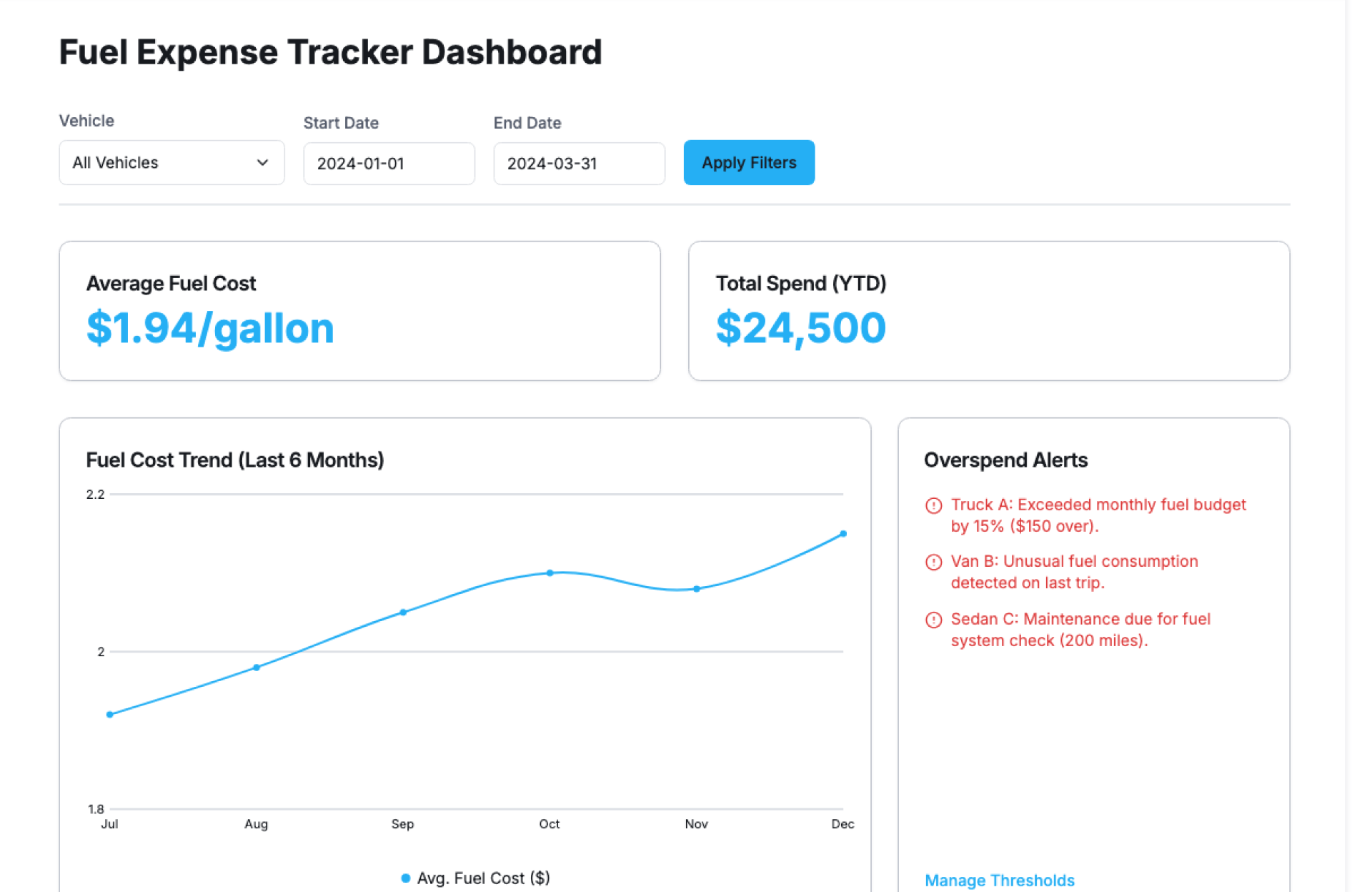The image size is (1372, 892).
Task: Click the Total Spend (YTD) $24,500 value
Action: coord(800,328)
